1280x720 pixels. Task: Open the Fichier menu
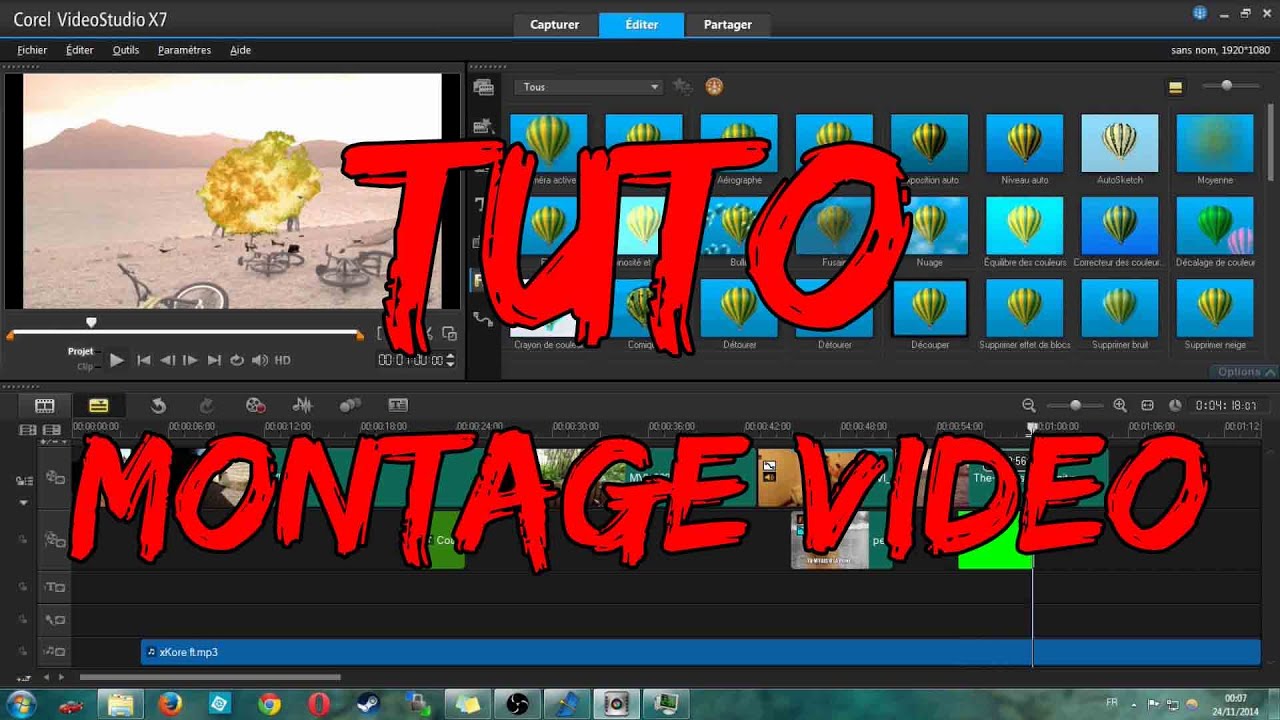pyautogui.click(x=32, y=50)
